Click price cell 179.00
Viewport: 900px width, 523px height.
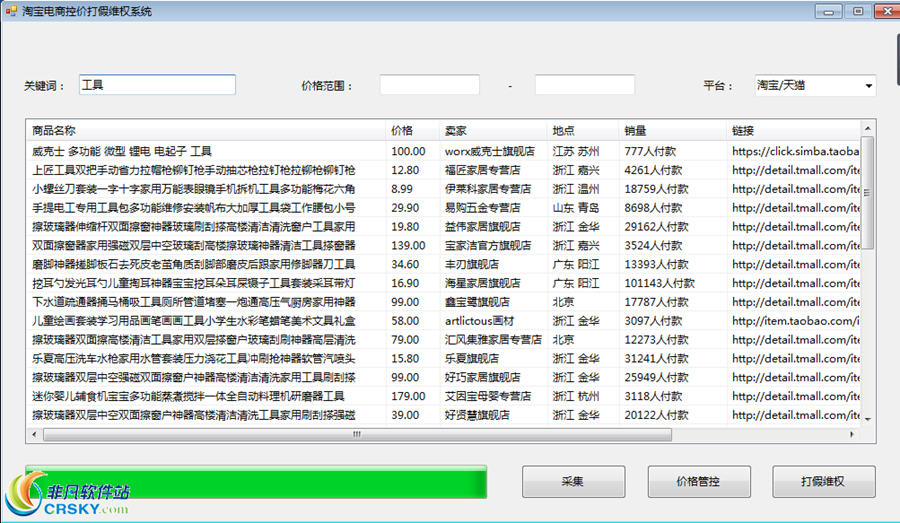[x=408, y=397]
